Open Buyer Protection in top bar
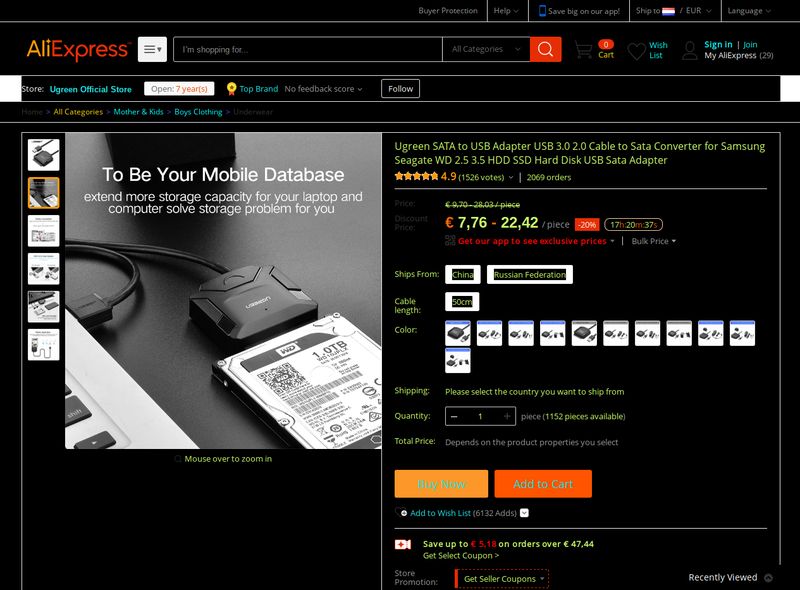This screenshot has width=800, height=590. pyautogui.click(x=448, y=11)
